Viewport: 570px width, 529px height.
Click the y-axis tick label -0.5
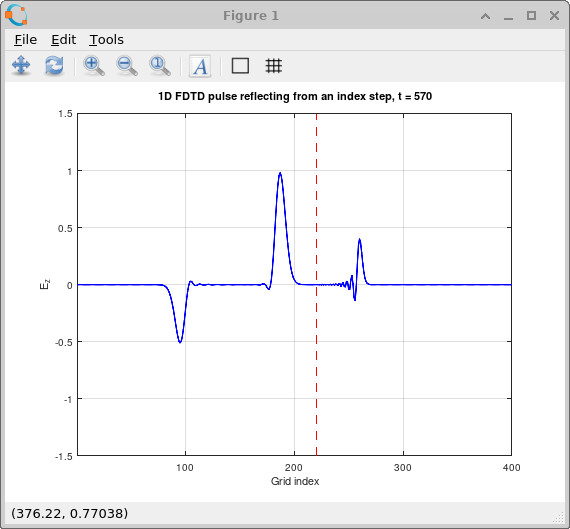coord(64,342)
